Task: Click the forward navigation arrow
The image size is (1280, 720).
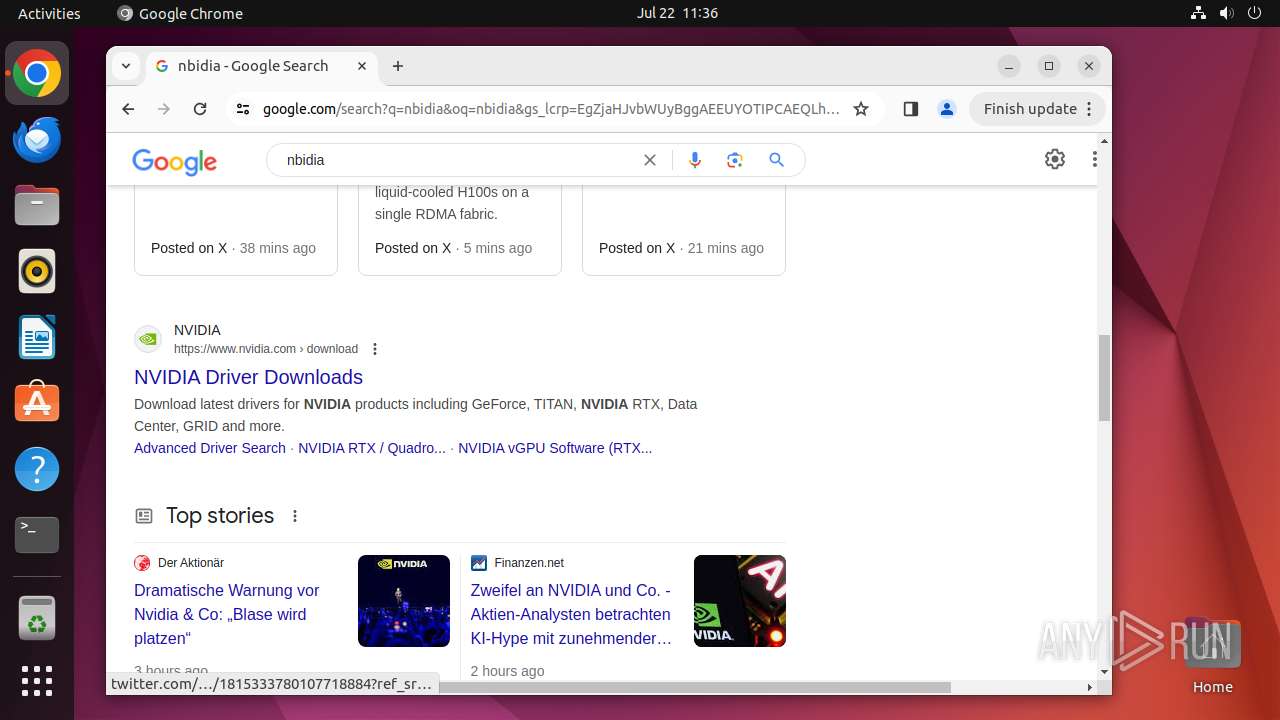Action: (164, 109)
